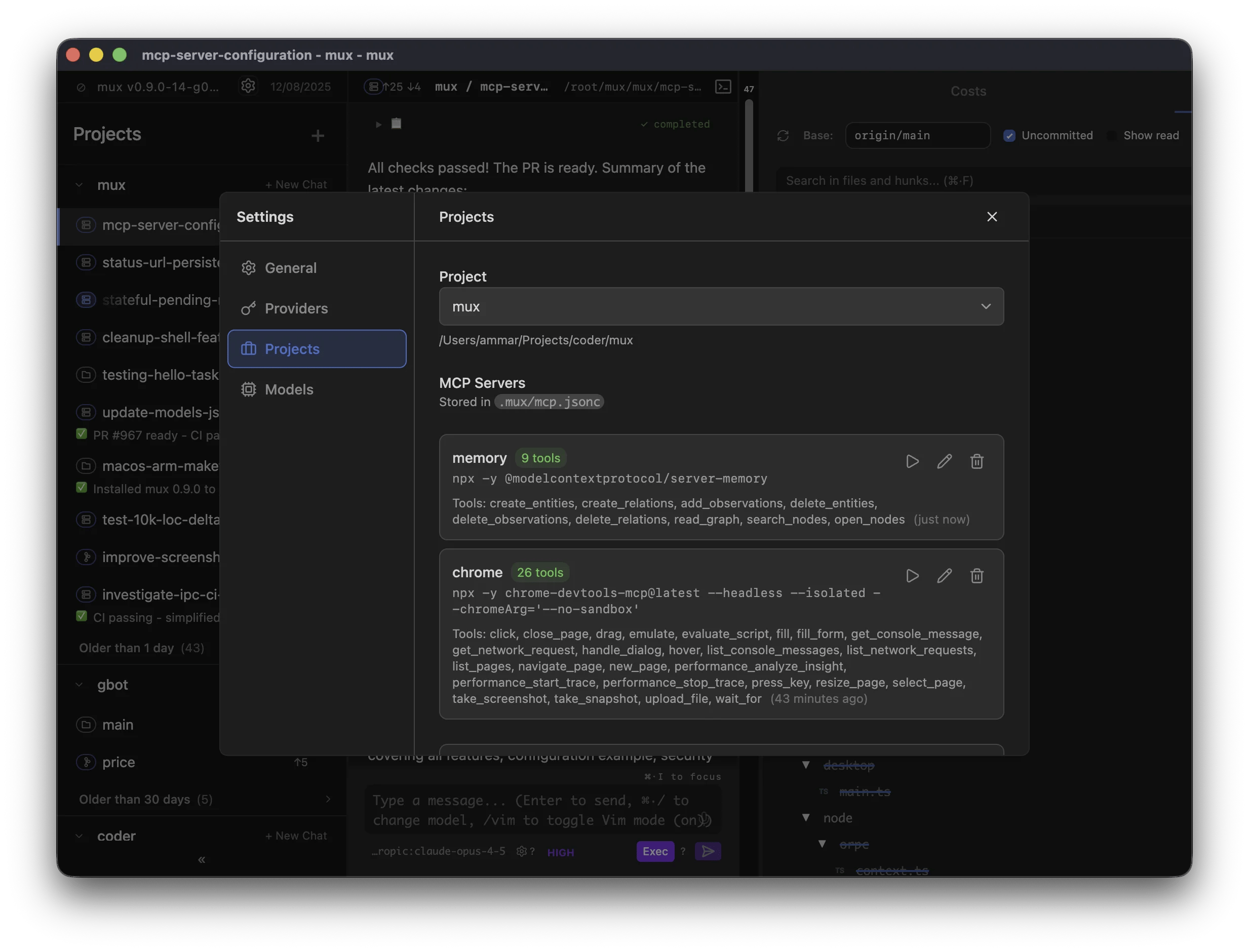Collapse the node folder in file tree

click(806, 818)
